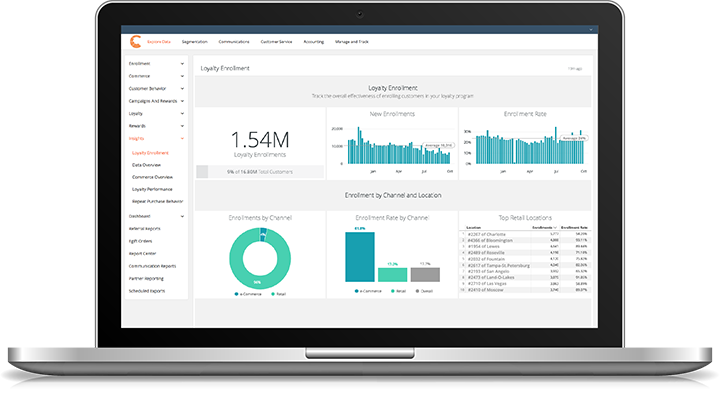Open Data Overview in the sidebar

click(146, 165)
